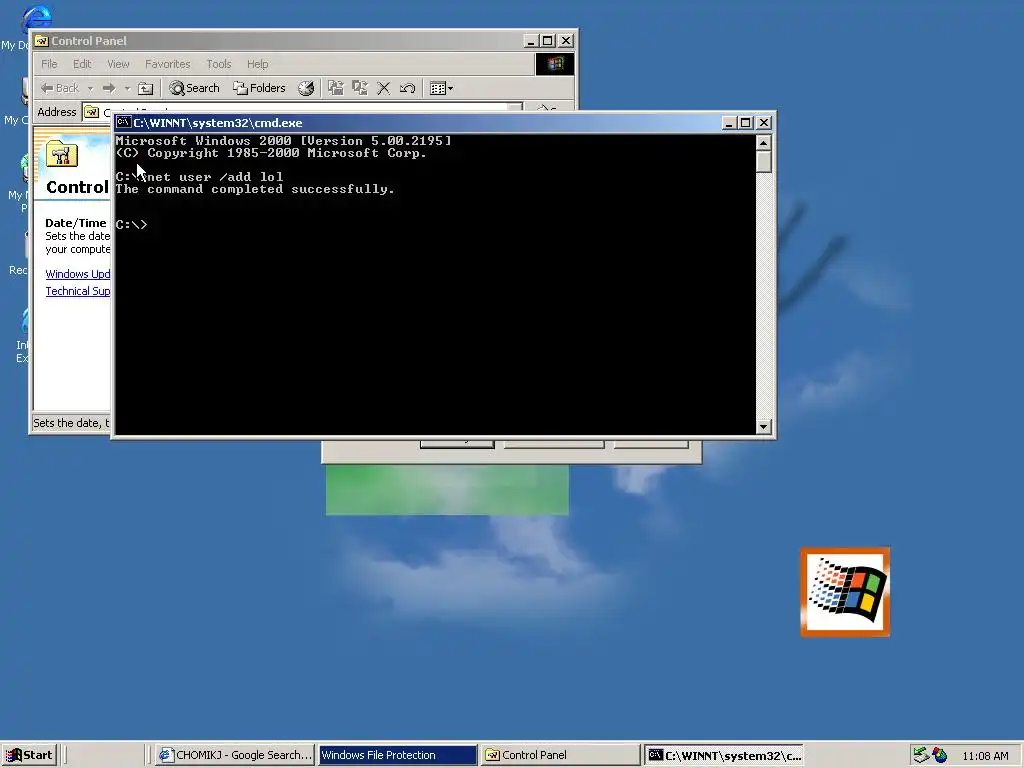Screen dimensions: 1024x768
Task: Click cmd scrollbar up arrow
Action: tap(763, 142)
